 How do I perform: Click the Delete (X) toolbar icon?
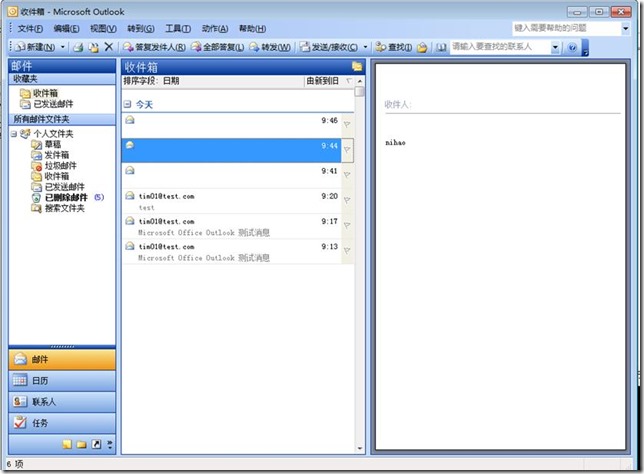point(109,47)
